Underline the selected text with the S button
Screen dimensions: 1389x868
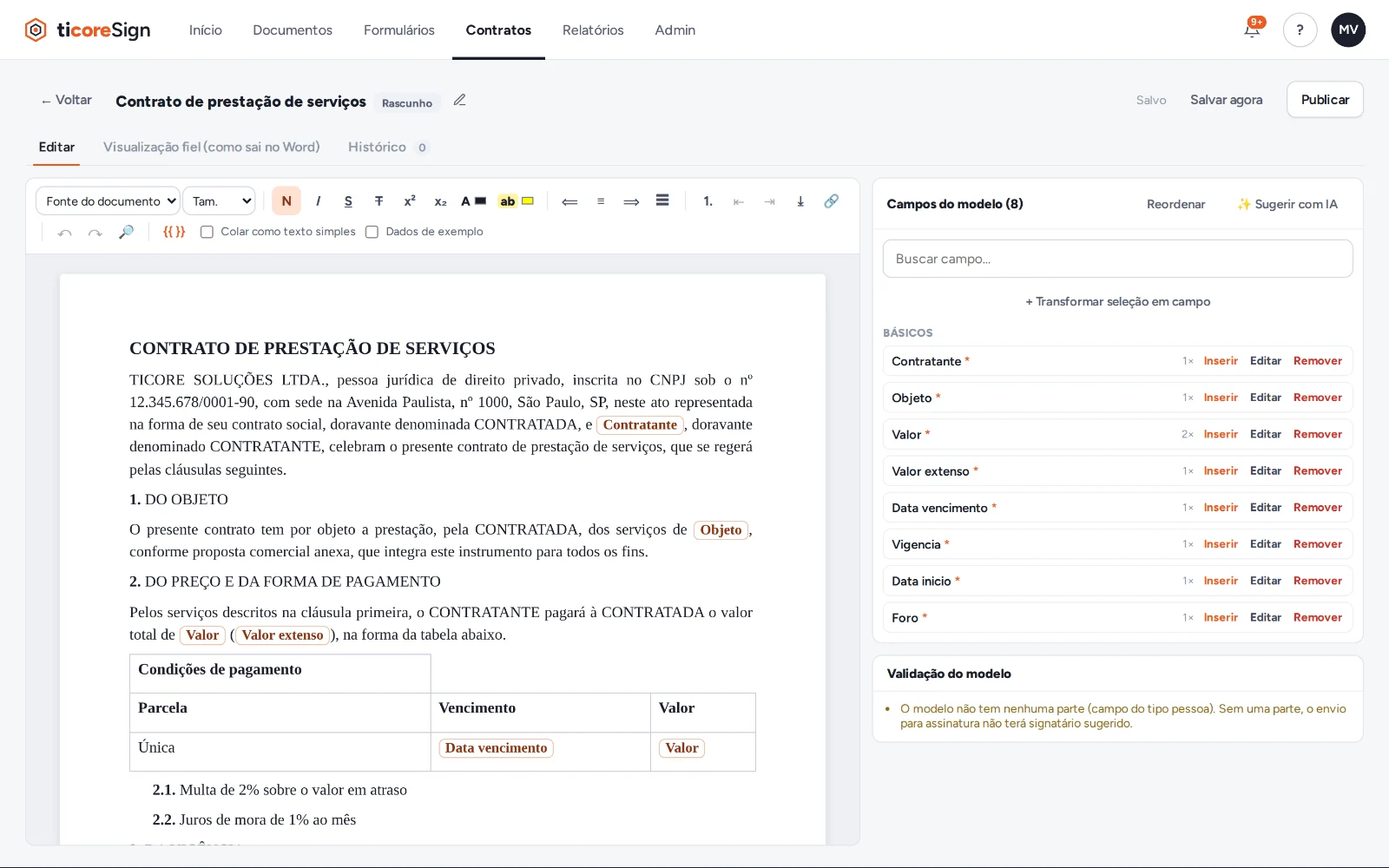348,201
